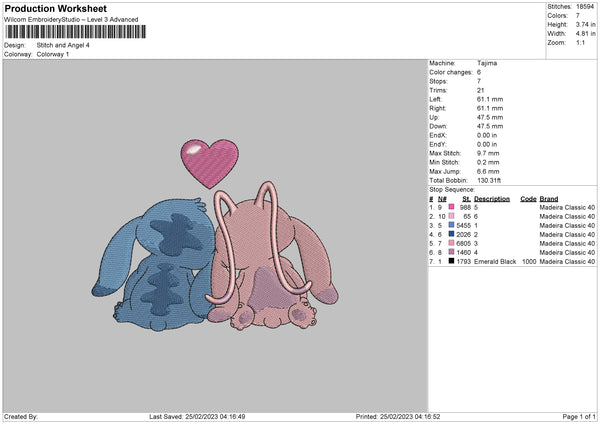Click the dark blue swatch for stop 4
The image size is (600, 424).
451,234
